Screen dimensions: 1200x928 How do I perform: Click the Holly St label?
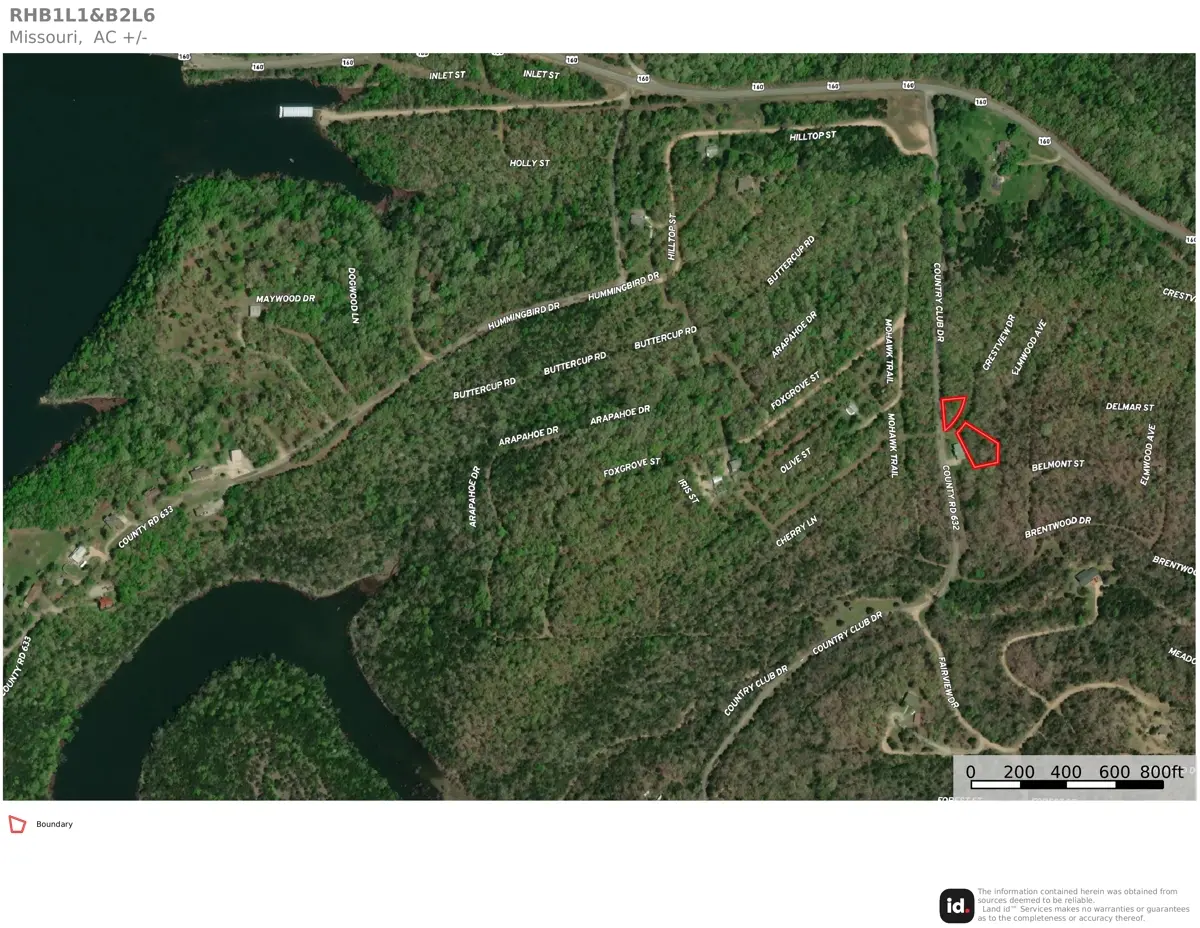pos(530,163)
